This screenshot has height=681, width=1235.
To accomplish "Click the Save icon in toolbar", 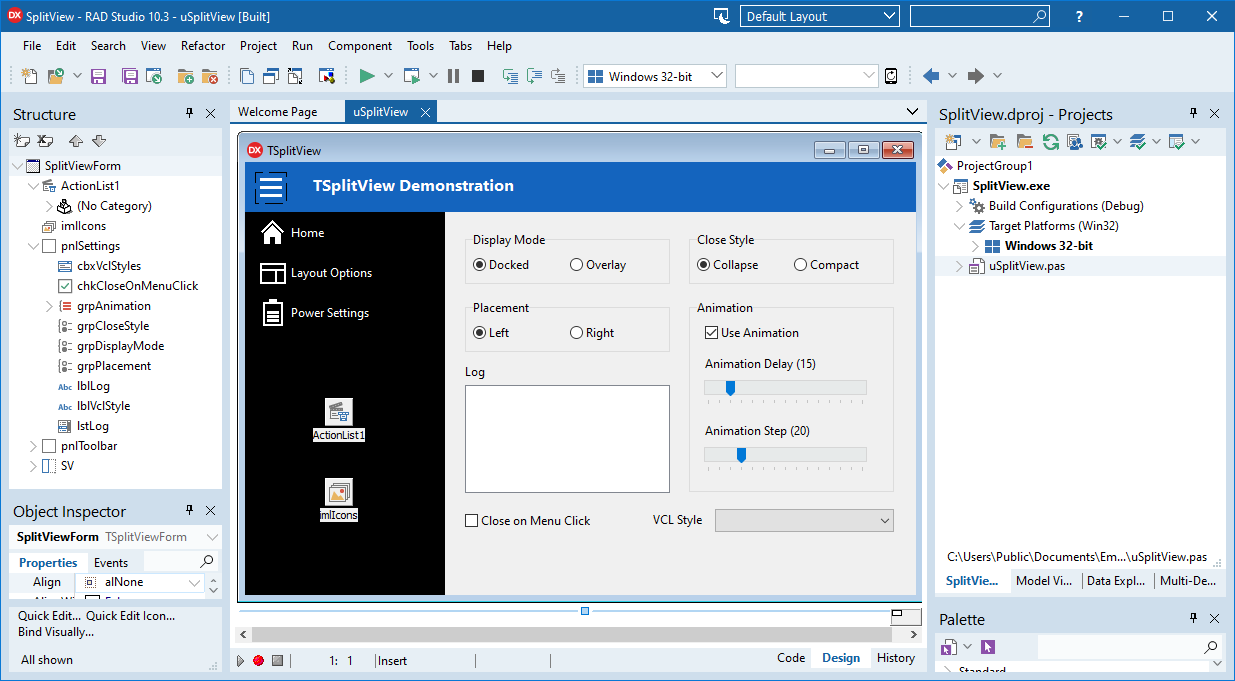I will click(x=98, y=76).
